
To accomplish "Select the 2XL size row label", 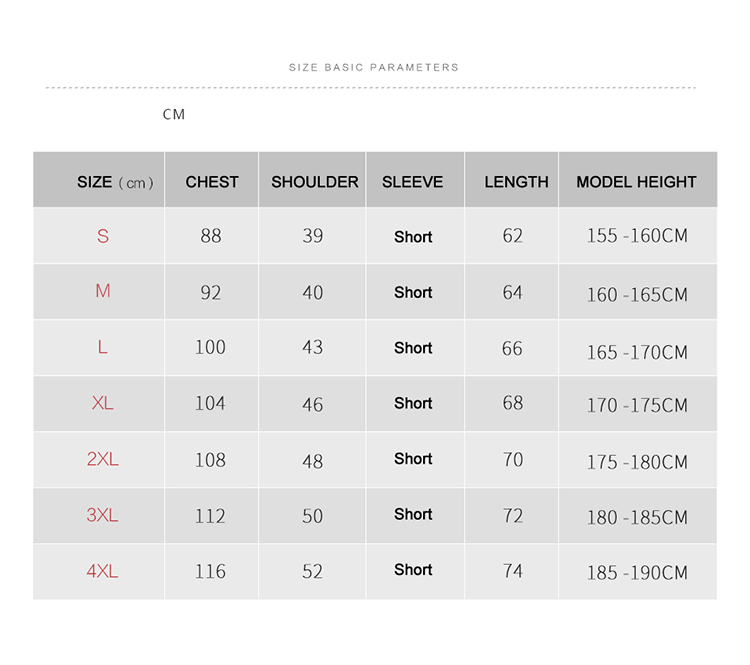I will (x=103, y=459).
